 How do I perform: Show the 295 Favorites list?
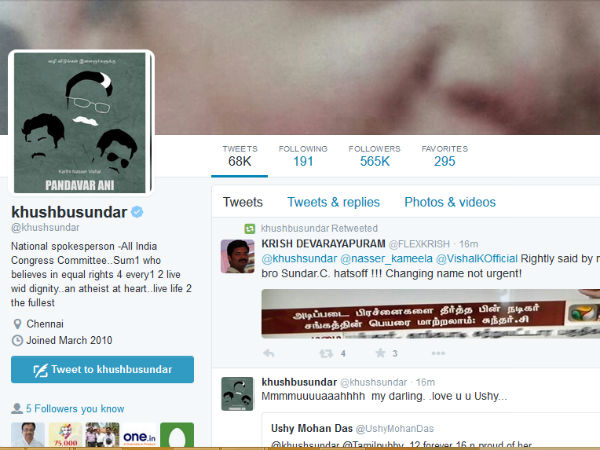click(445, 156)
